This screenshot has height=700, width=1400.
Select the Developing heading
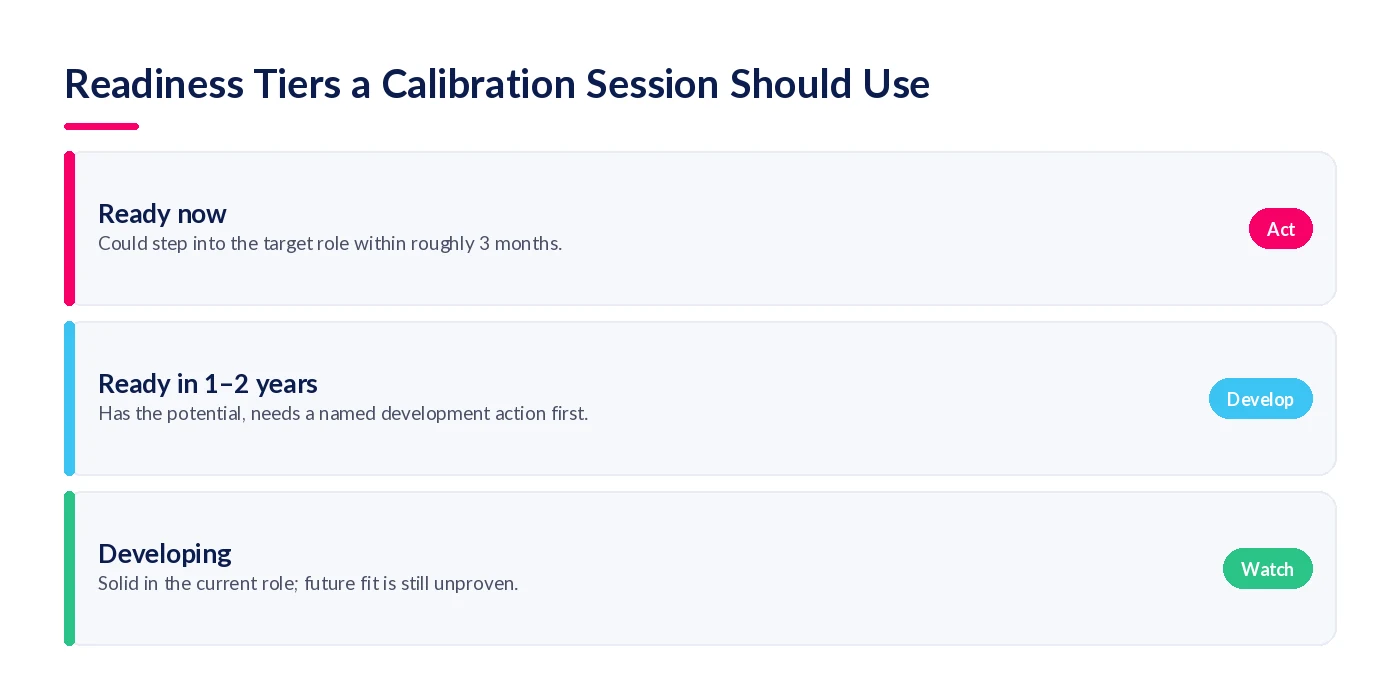(165, 554)
